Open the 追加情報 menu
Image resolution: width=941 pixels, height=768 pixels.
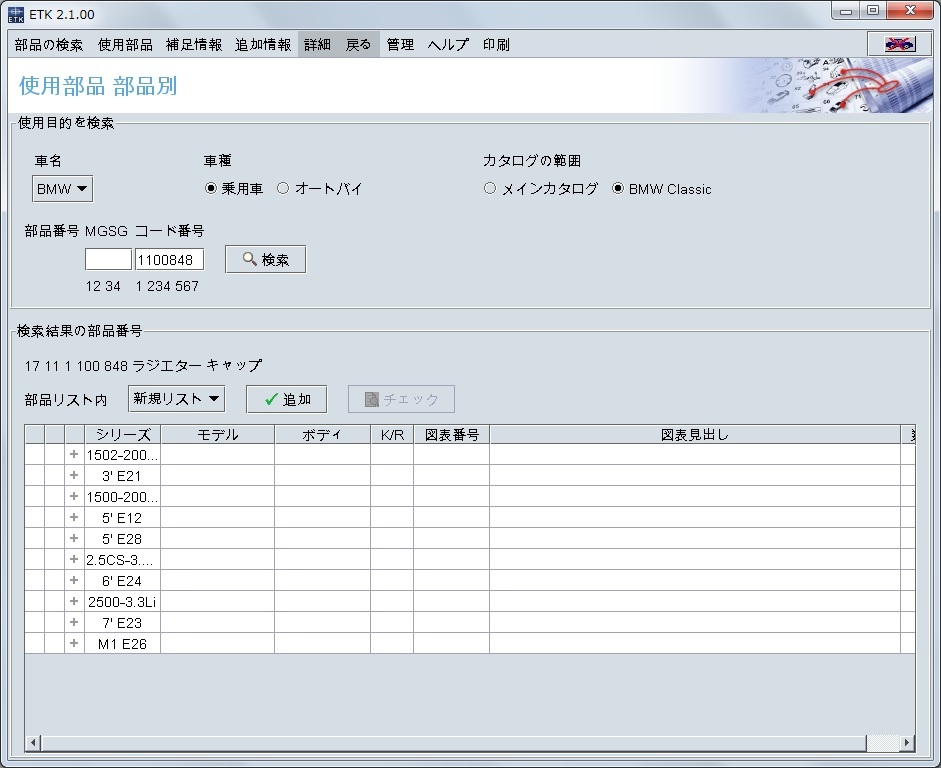coord(263,44)
